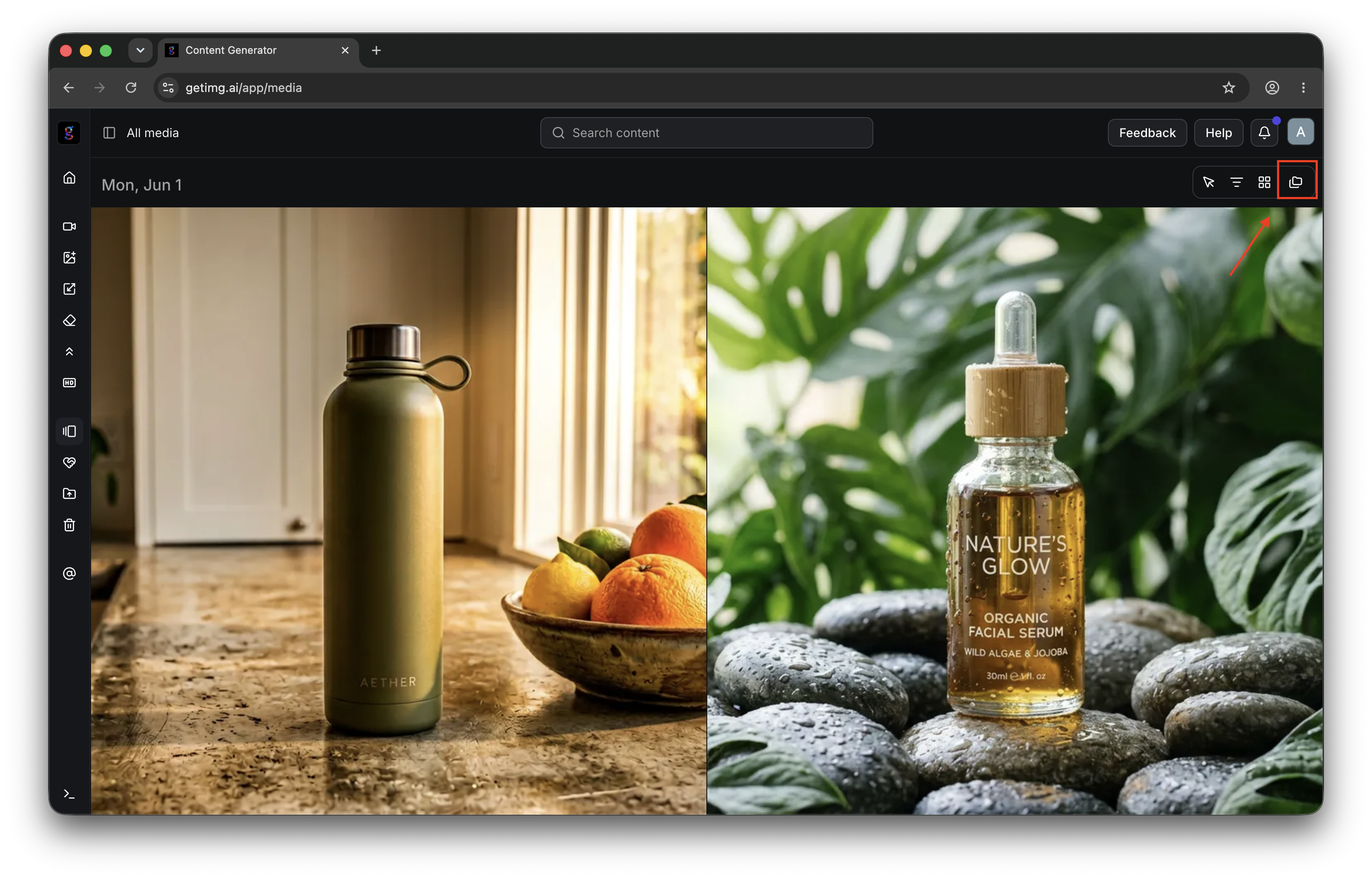Open the uploads folder sidebar icon

69,494
